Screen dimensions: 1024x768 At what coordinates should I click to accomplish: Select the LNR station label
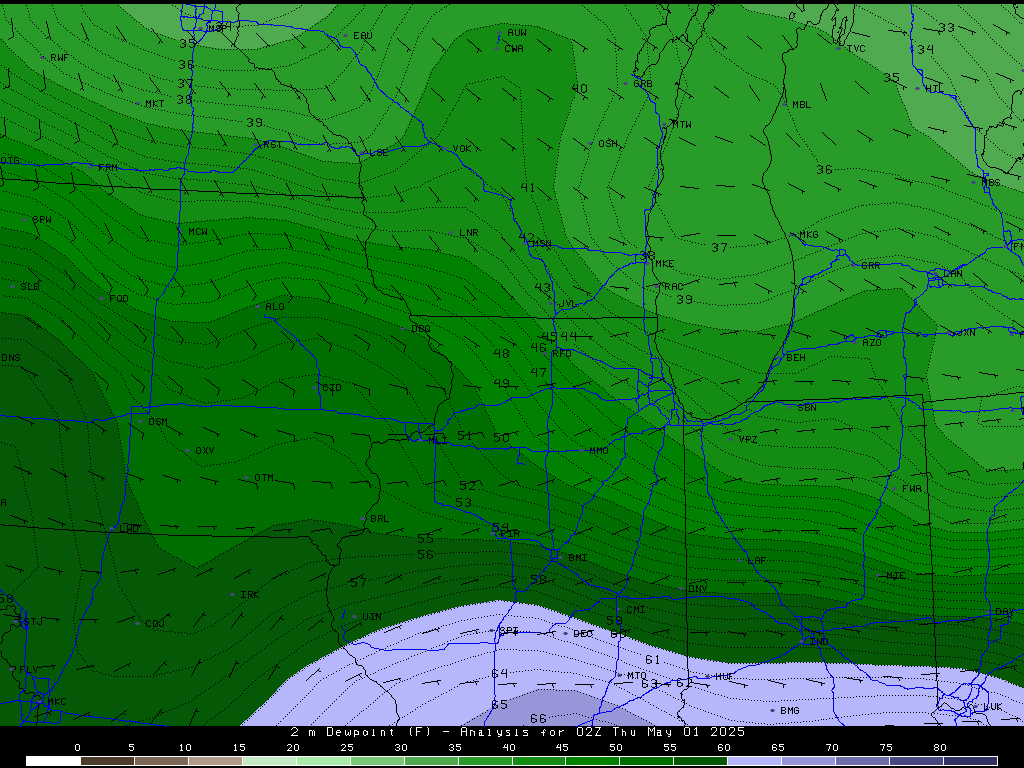coord(469,232)
